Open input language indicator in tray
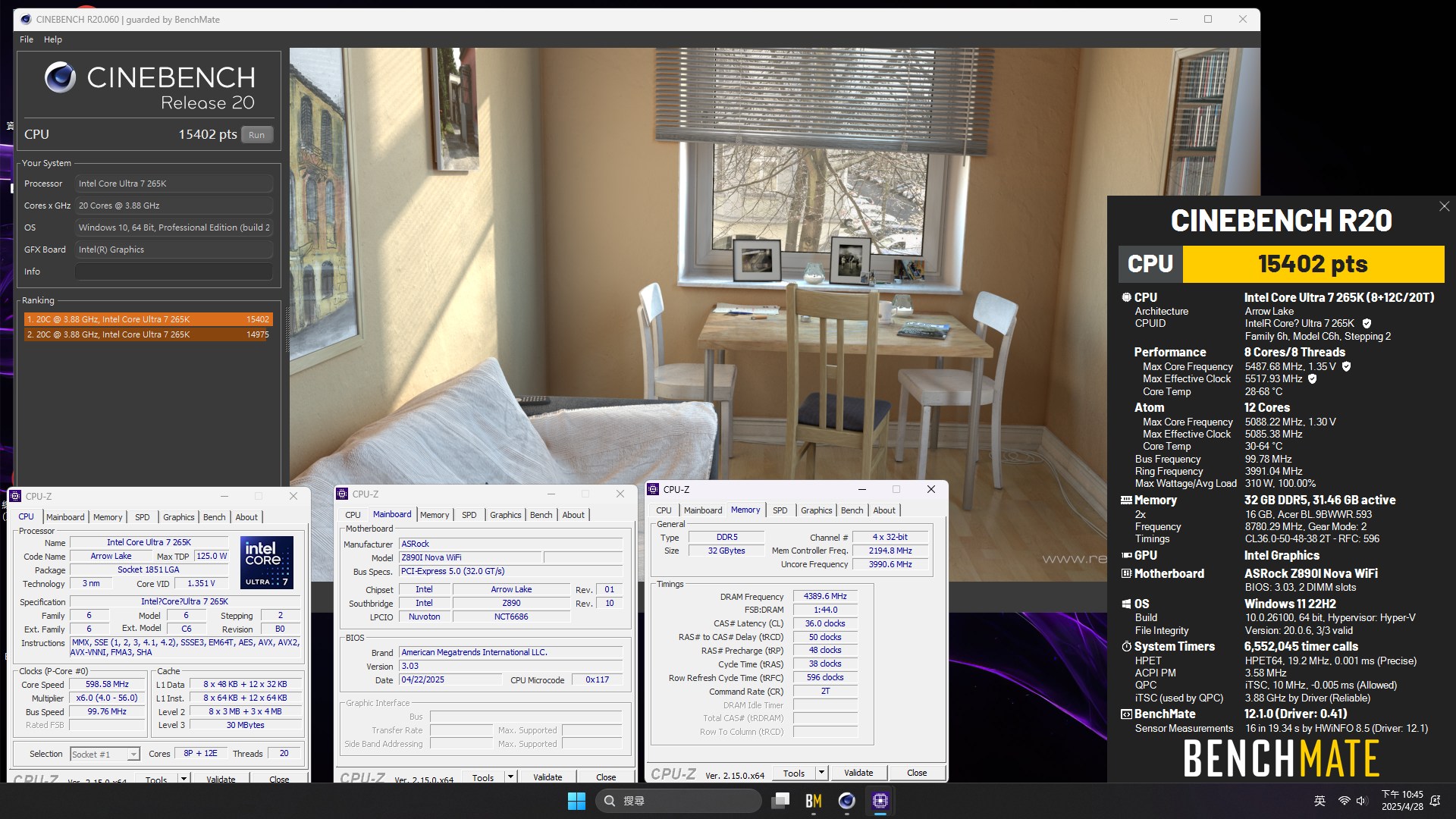1456x819 pixels. click(1319, 801)
